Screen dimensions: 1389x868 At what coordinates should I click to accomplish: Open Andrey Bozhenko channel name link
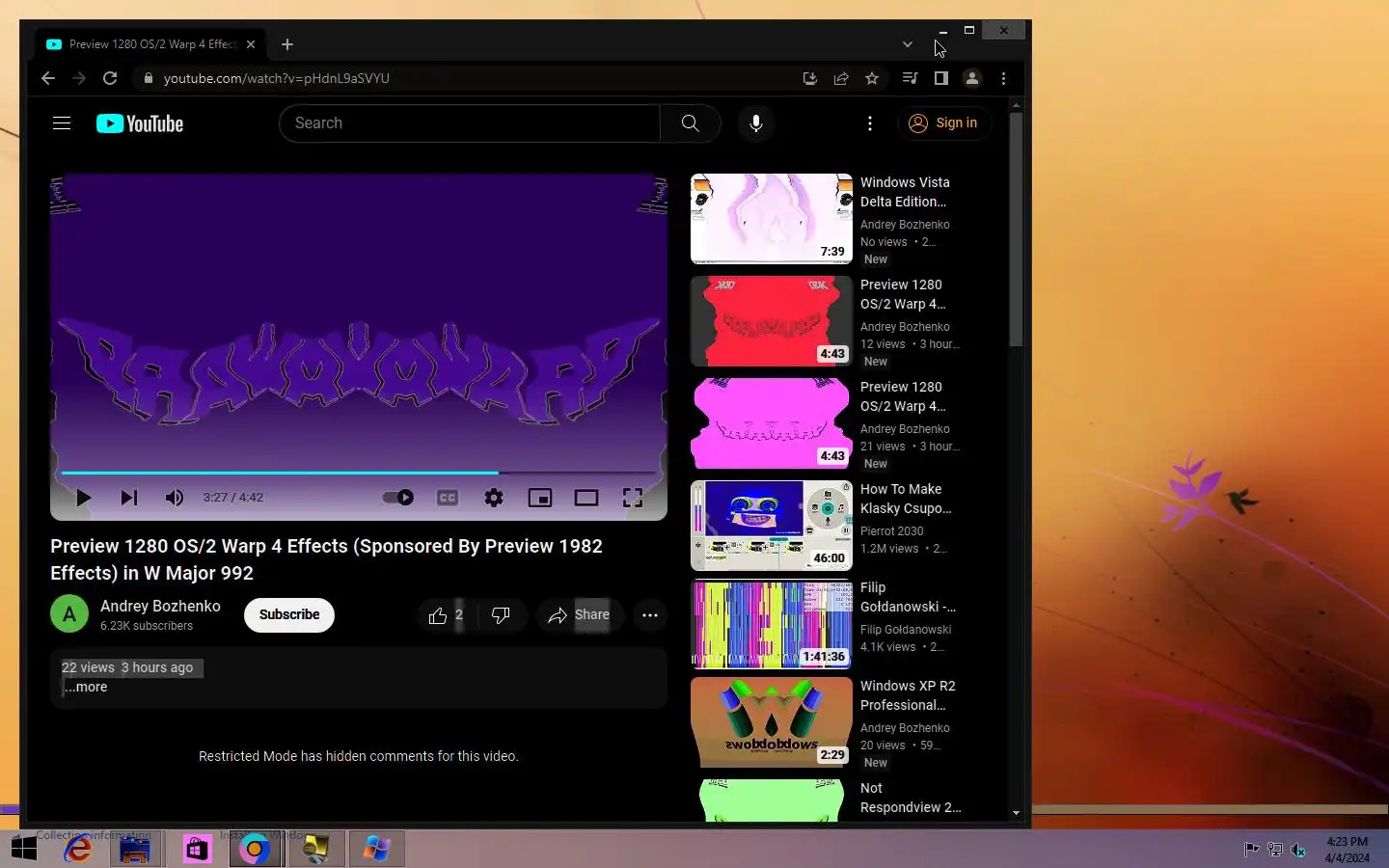tap(160, 606)
